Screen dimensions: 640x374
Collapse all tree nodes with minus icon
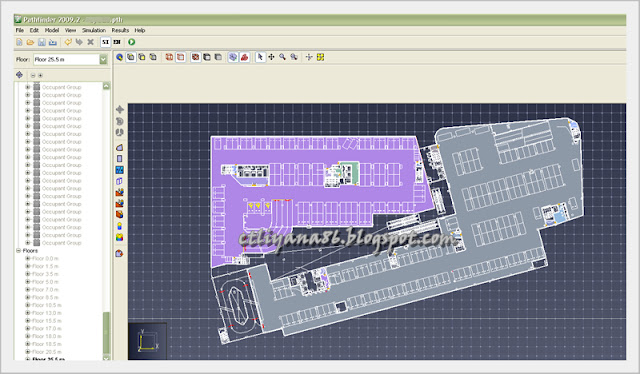point(33,76)
